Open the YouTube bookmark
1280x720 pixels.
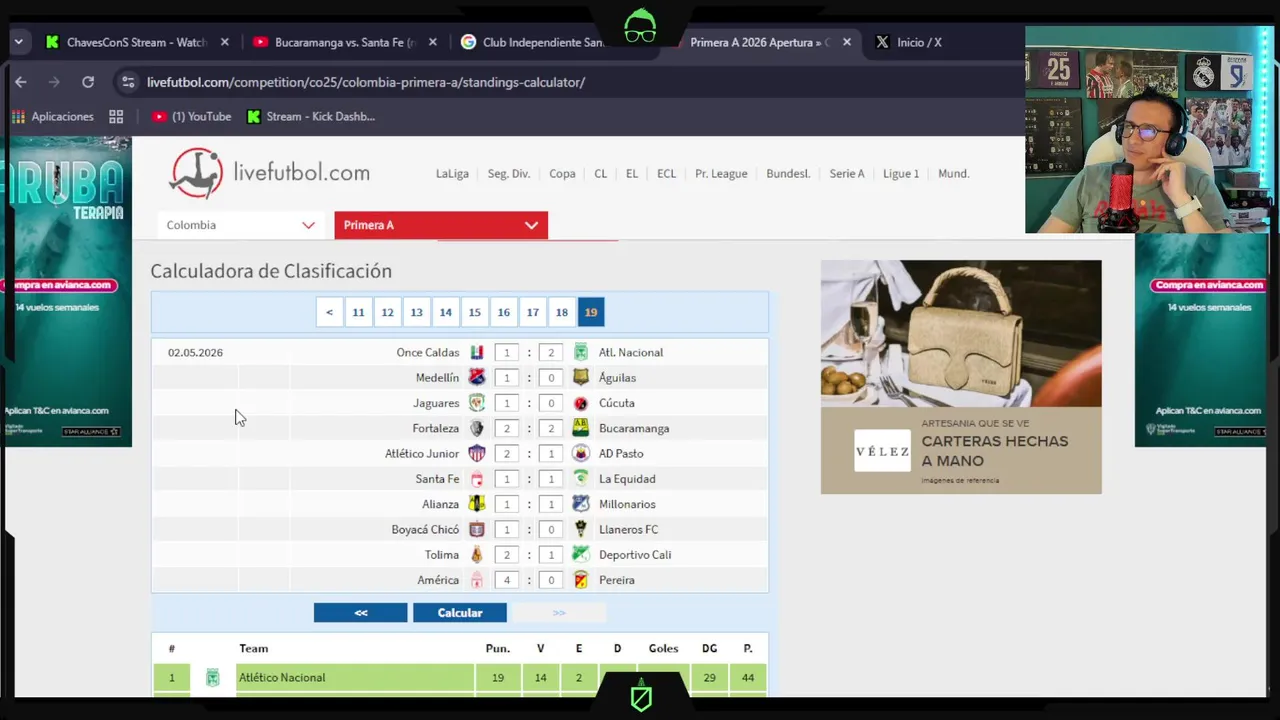coord(191,117)
